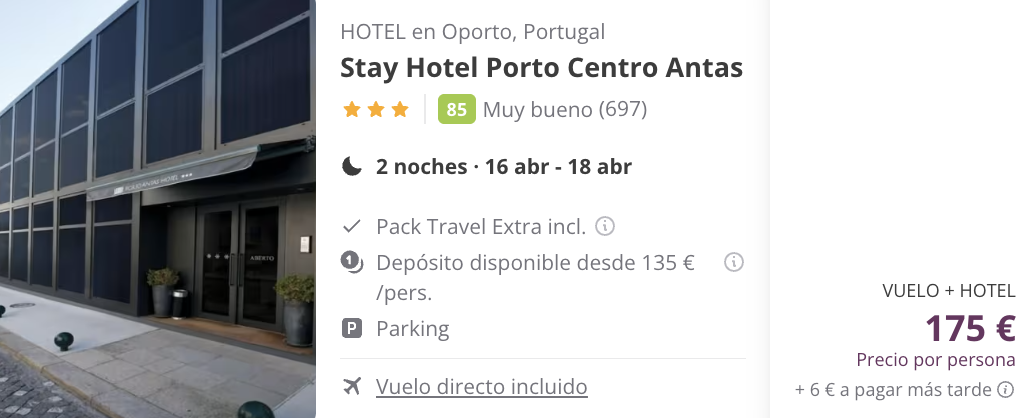Click HOTEL en Oporto, Portugal label
This screenshot has height=418, width=1036.
472,32
